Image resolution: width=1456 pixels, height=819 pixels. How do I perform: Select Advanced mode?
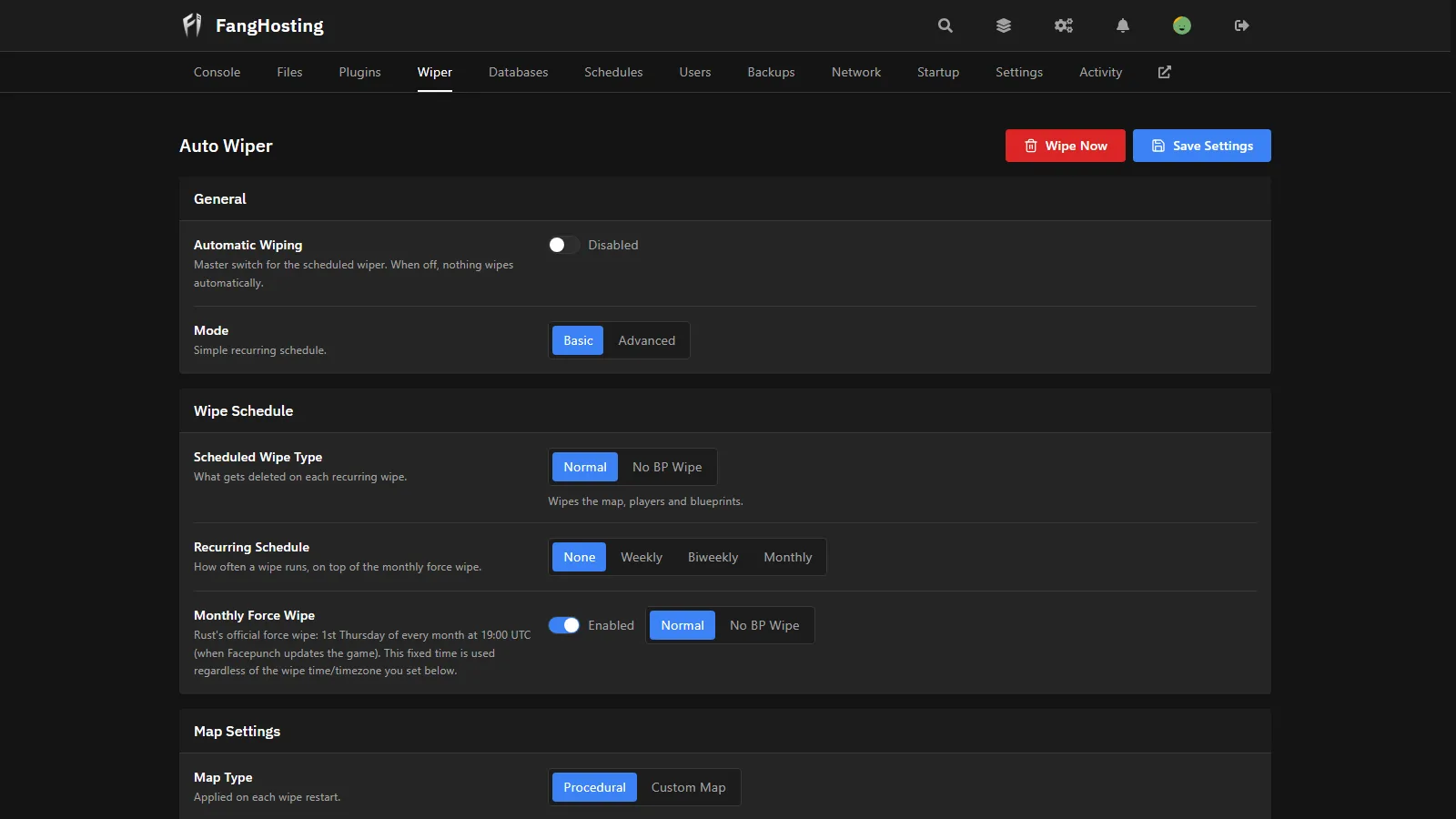click(647, 340)
